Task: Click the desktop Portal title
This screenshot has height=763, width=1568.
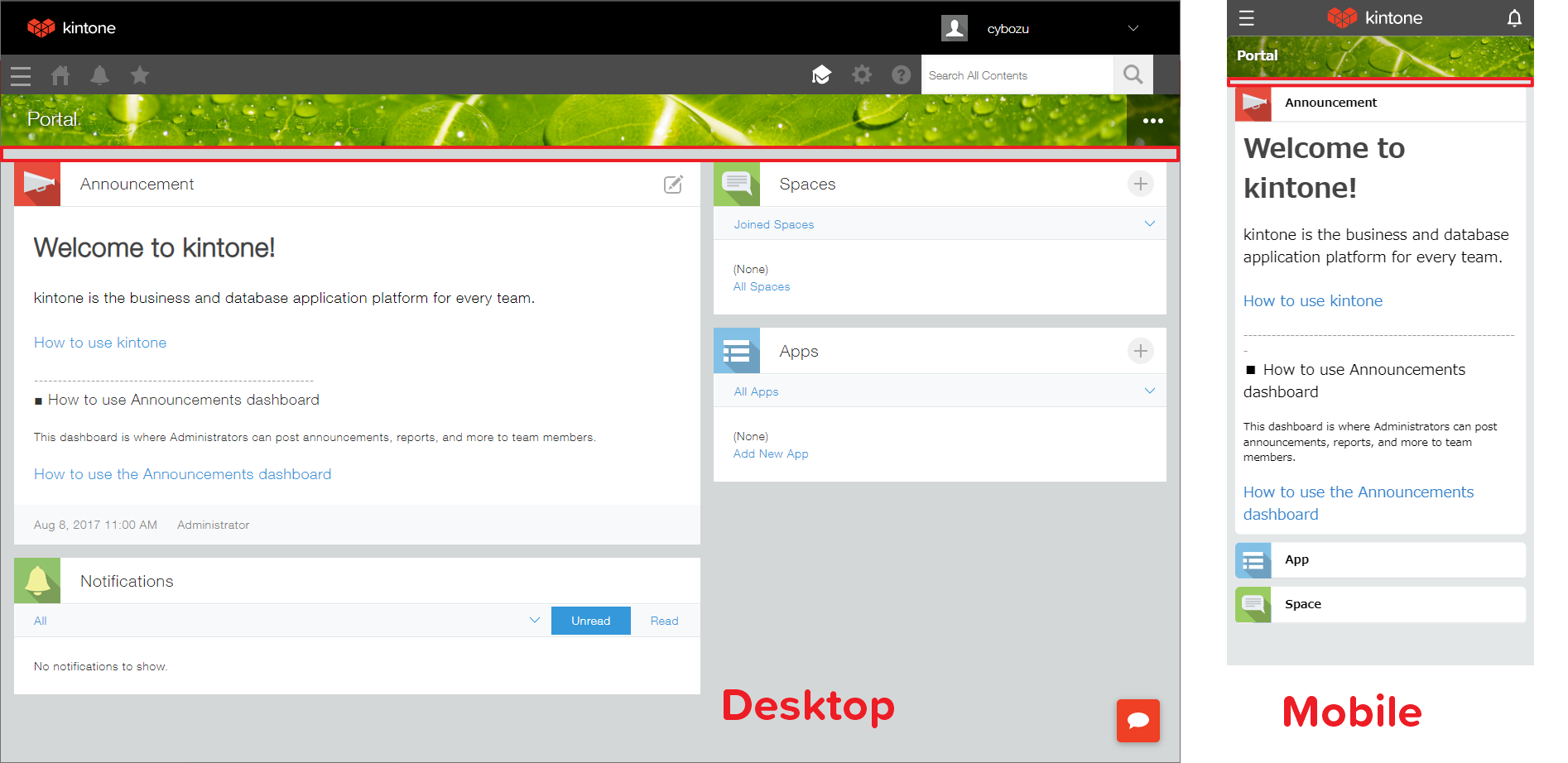Action: tap(52, 119)
